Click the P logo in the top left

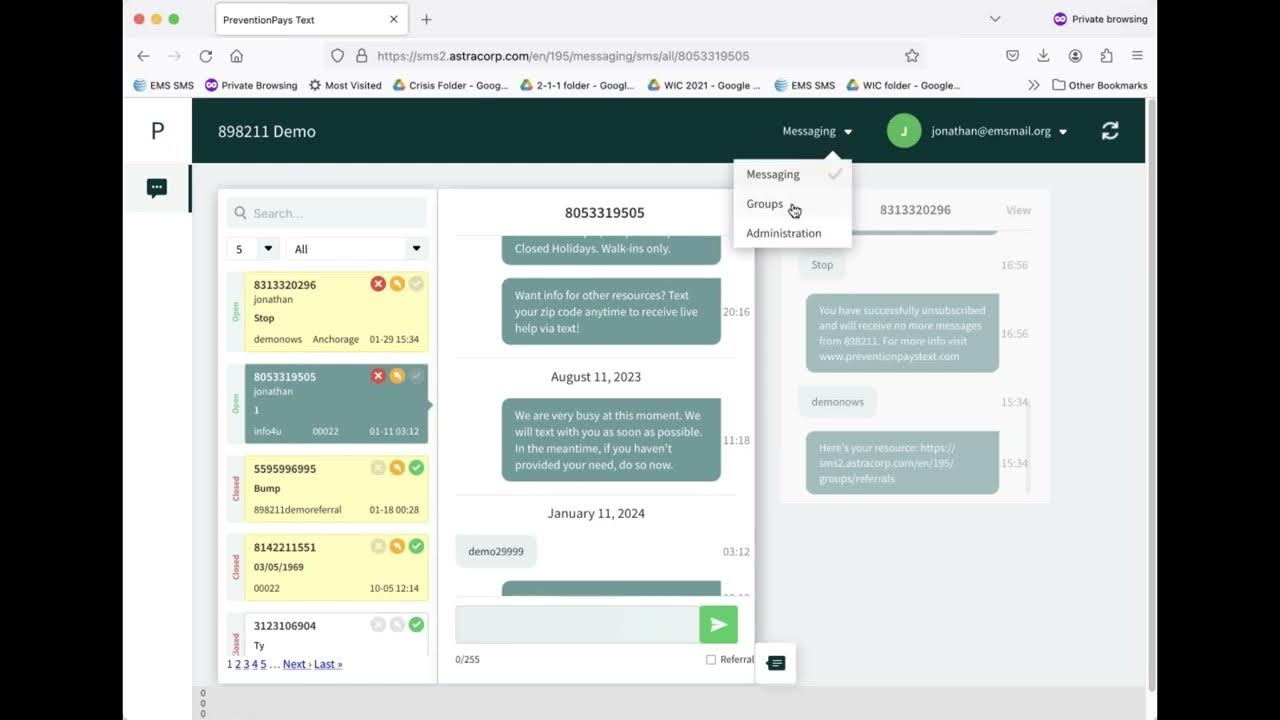click(x=157, y=131)
